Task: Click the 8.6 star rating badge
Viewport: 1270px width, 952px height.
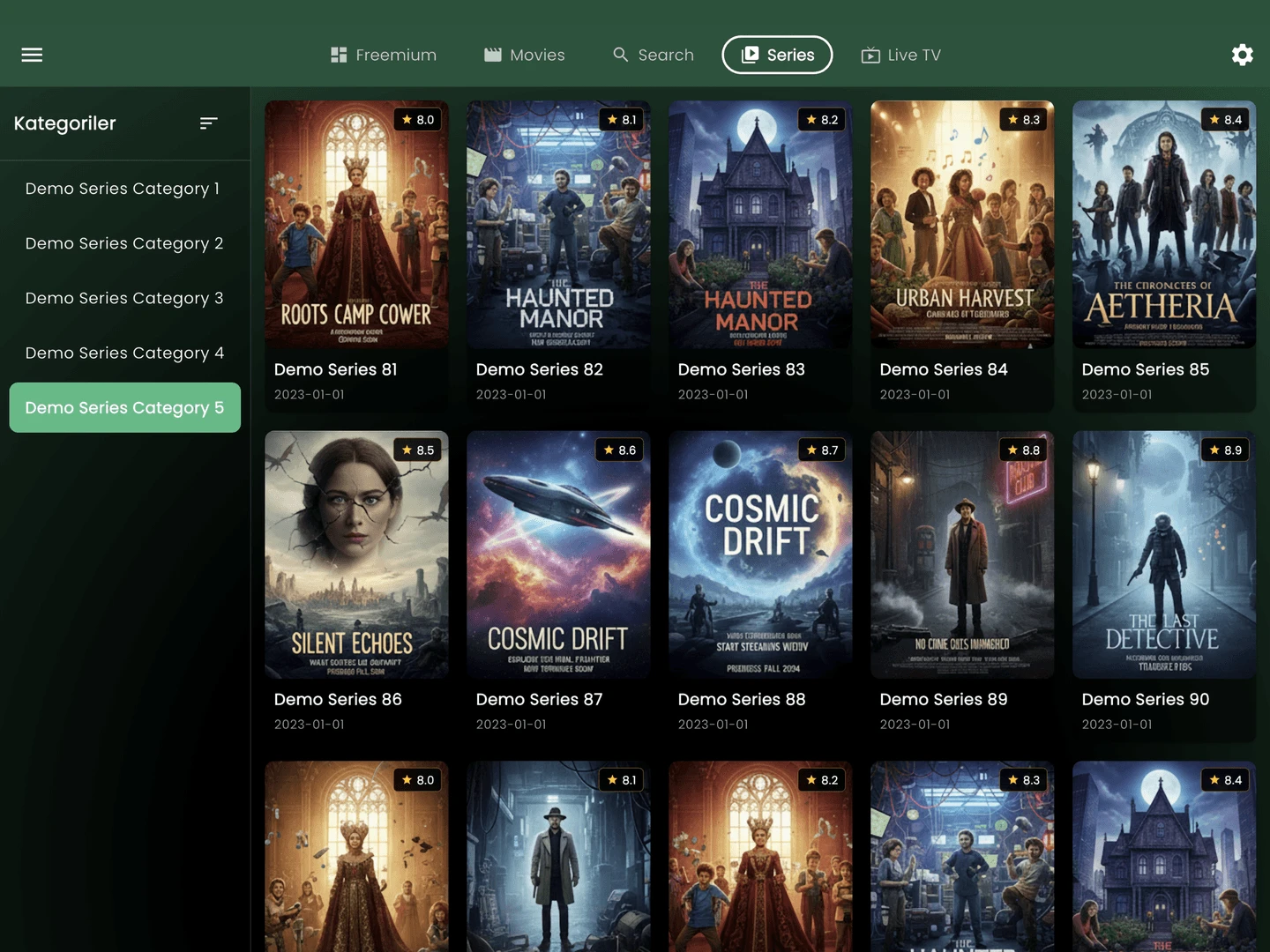Action: (620, 450)
